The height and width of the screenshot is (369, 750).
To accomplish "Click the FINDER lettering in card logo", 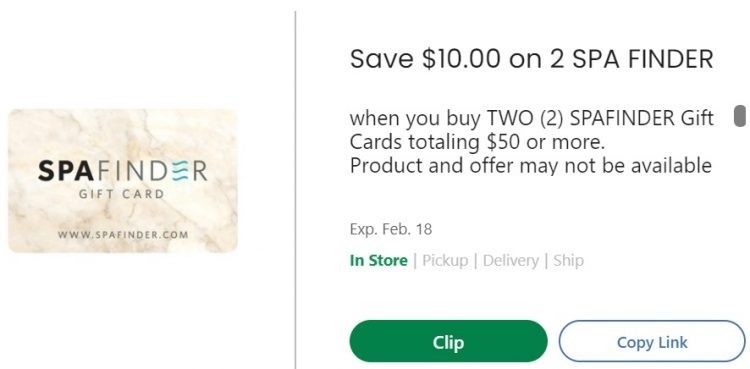I will click(x=146, y=171).
